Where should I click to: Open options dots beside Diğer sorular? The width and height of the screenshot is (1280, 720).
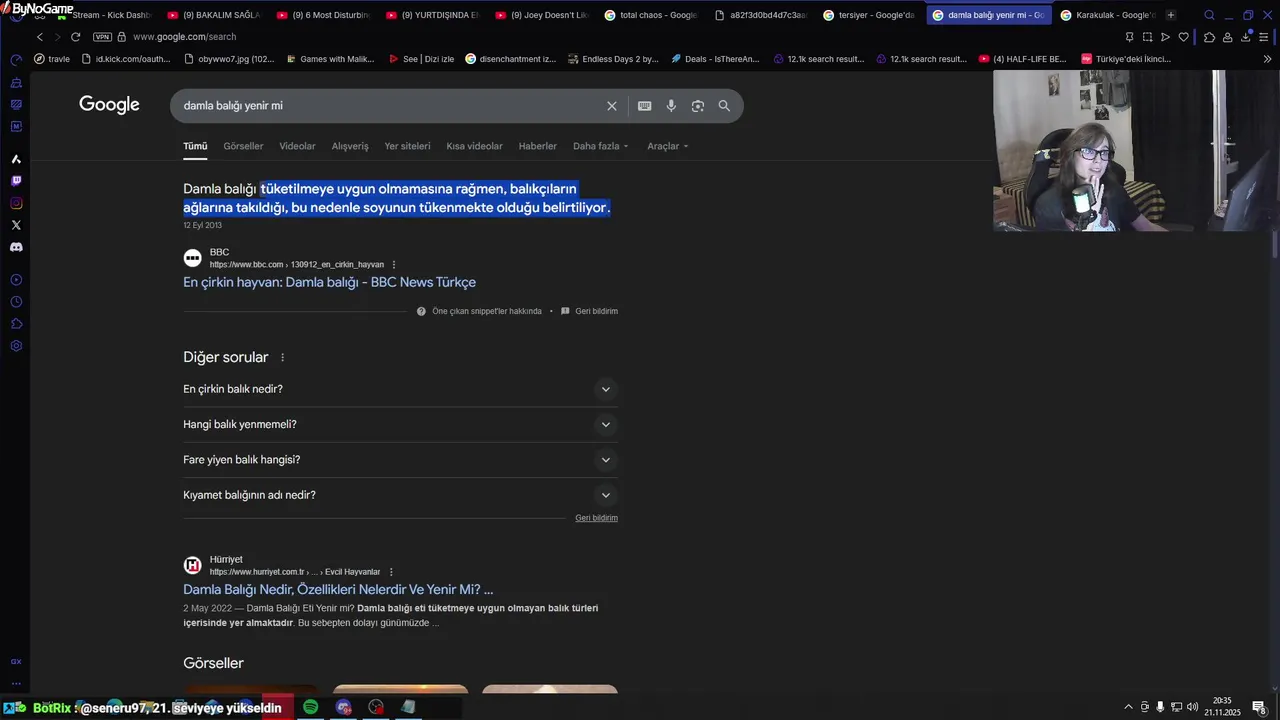tap(282, 358)
